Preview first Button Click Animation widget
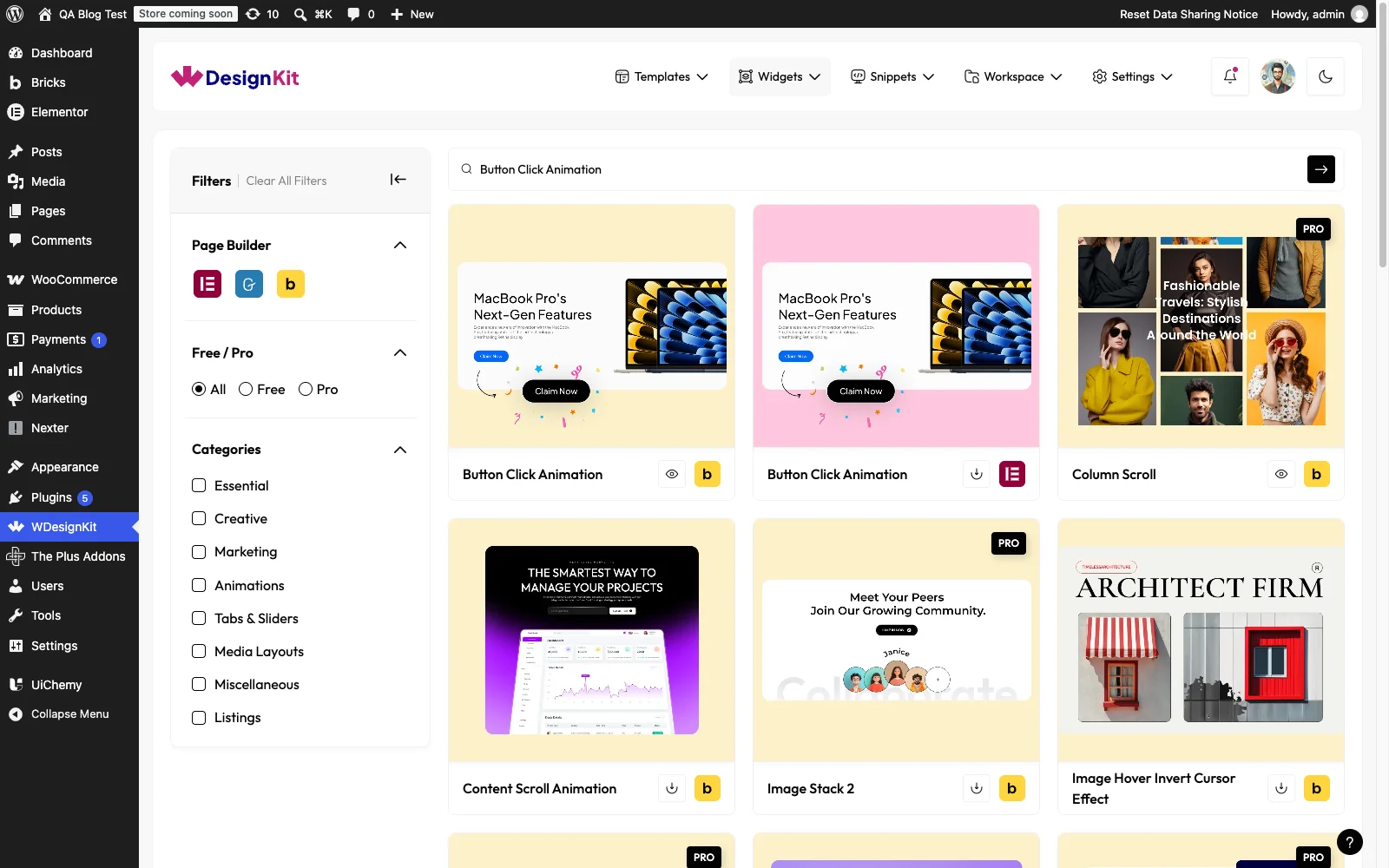The height and width of the screenshot is (868, 1389). coord(672,474)
